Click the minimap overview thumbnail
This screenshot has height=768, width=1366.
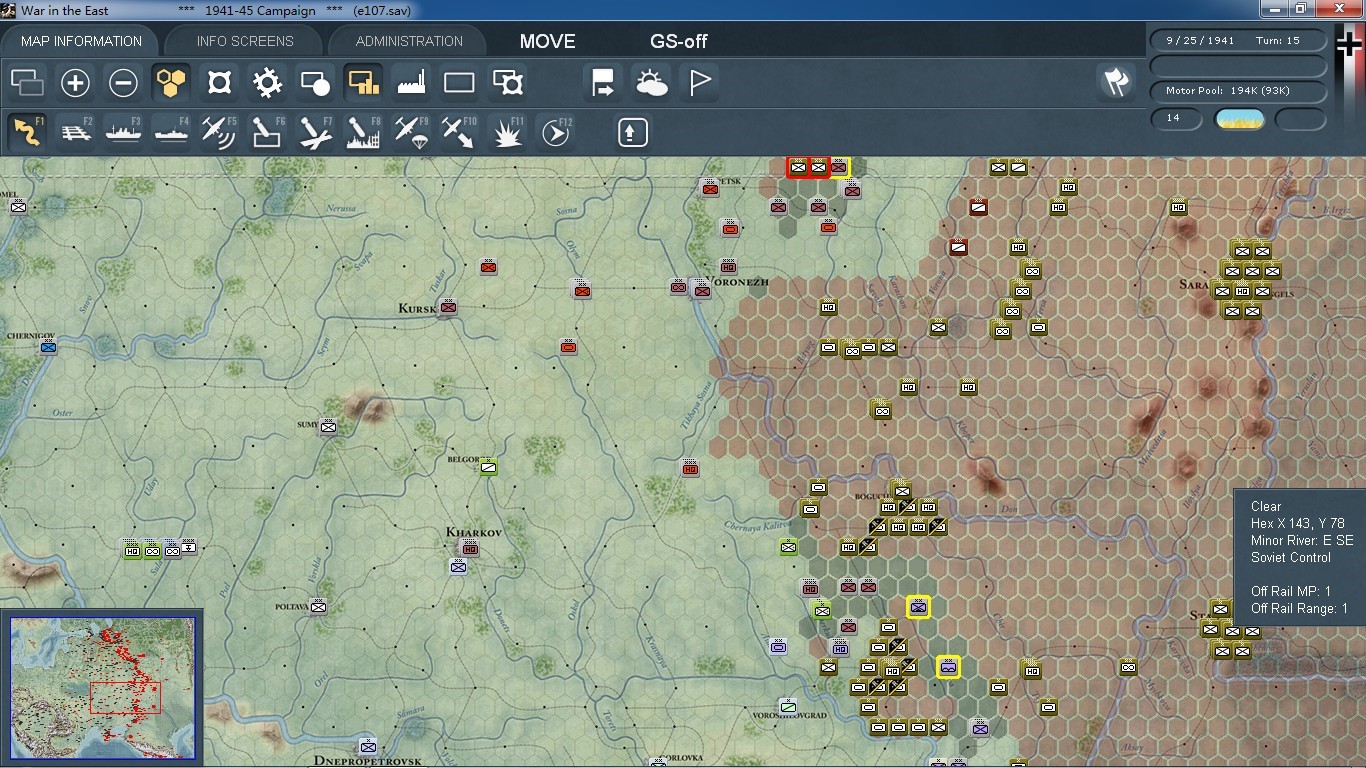(102, 686)
